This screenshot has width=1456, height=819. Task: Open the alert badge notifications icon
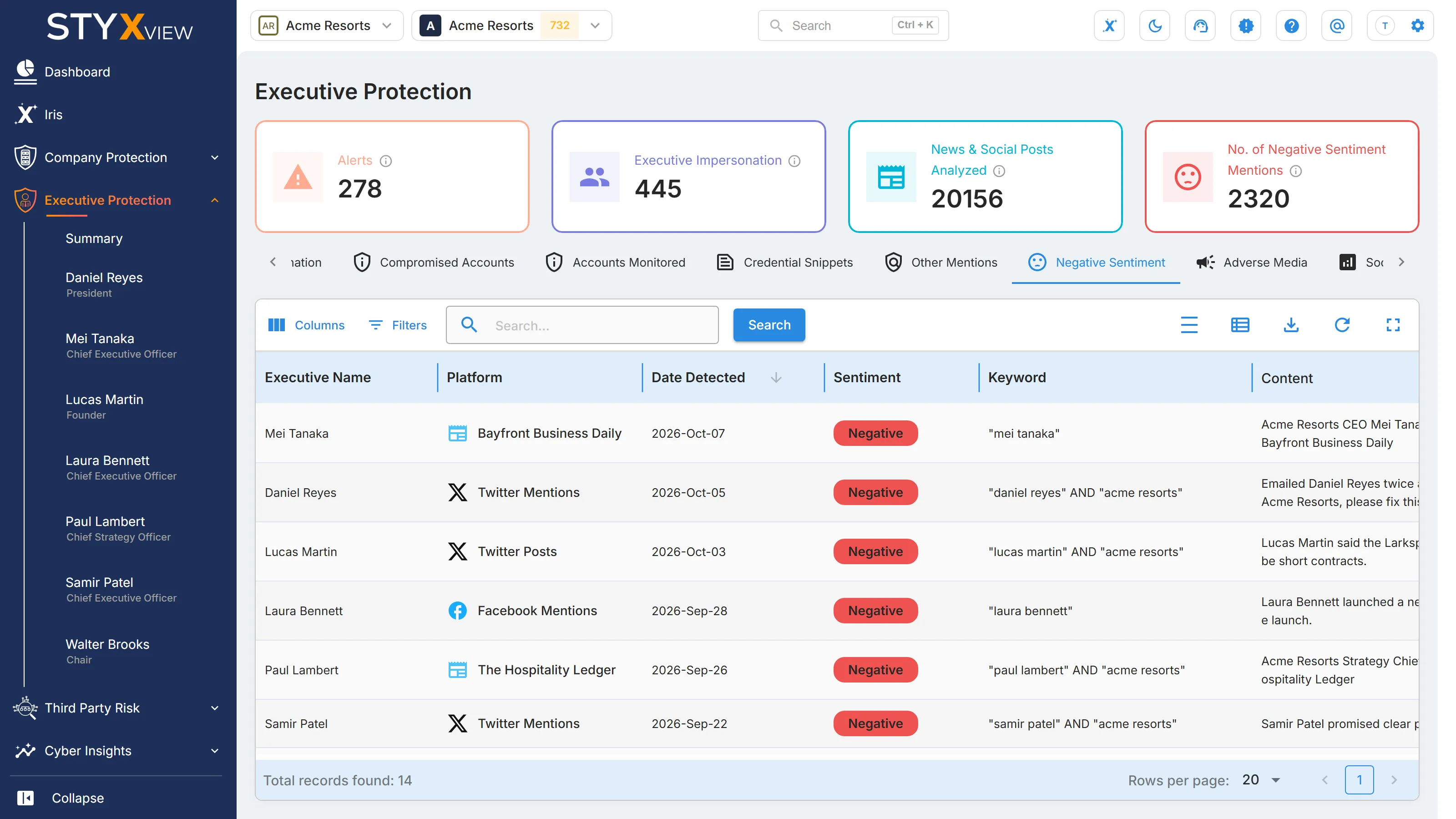[1246, 25]
